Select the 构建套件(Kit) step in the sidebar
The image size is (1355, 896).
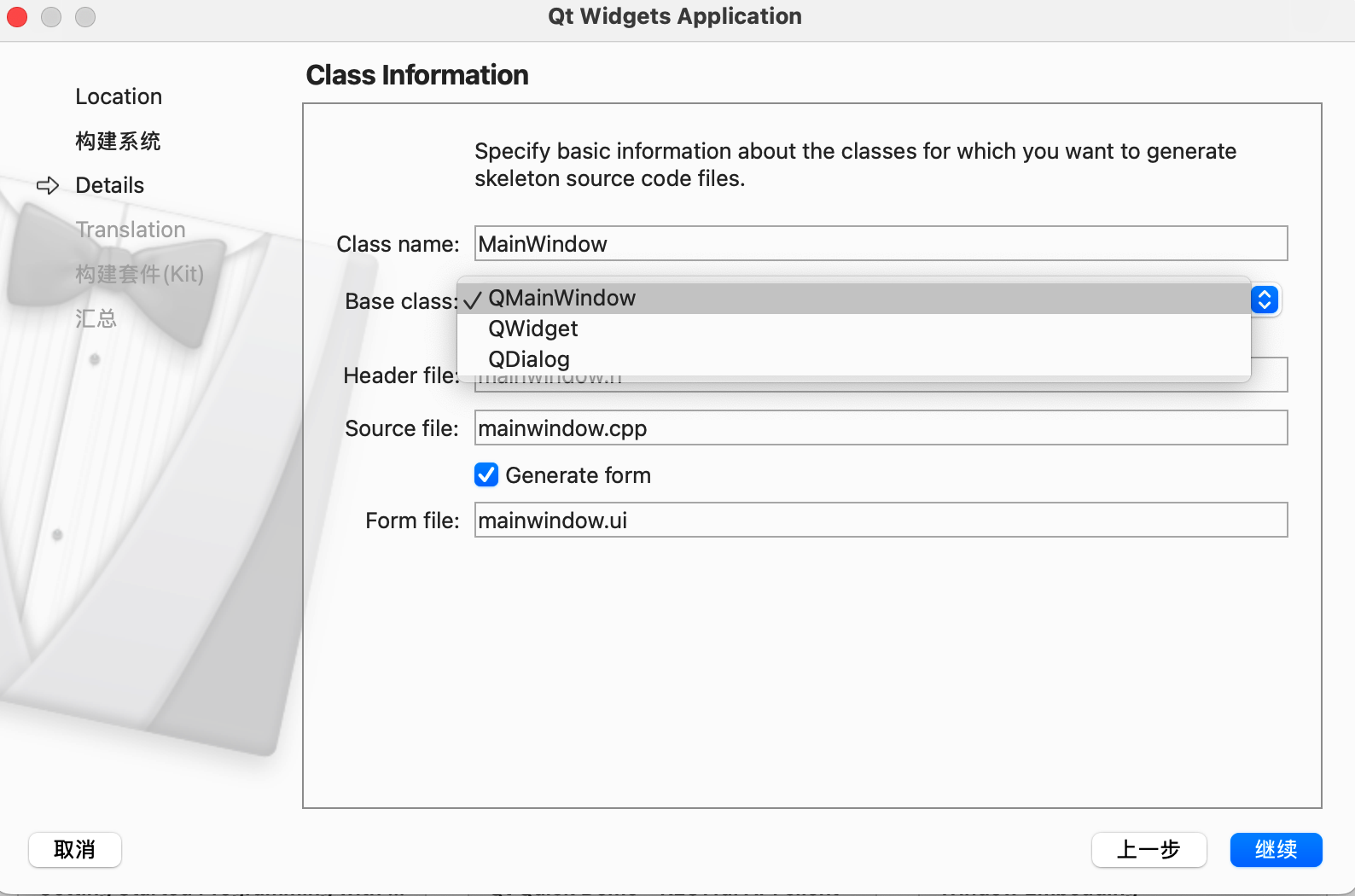(x=140, y=274)
